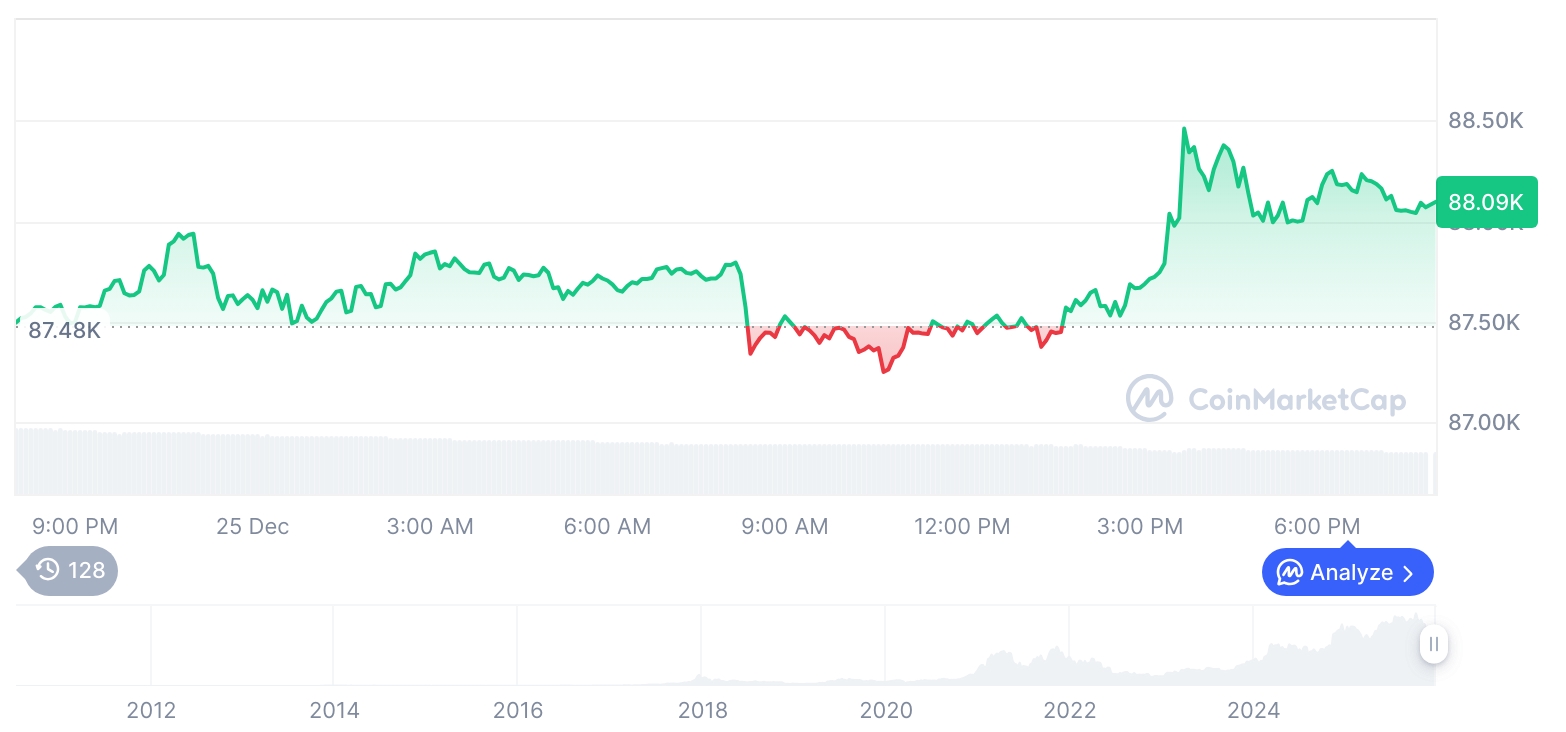Image resolution: width=1566 pixels, height=732 pixels.
Task: Select the 9:00 PM time axis label
Action: coord(75,526)
